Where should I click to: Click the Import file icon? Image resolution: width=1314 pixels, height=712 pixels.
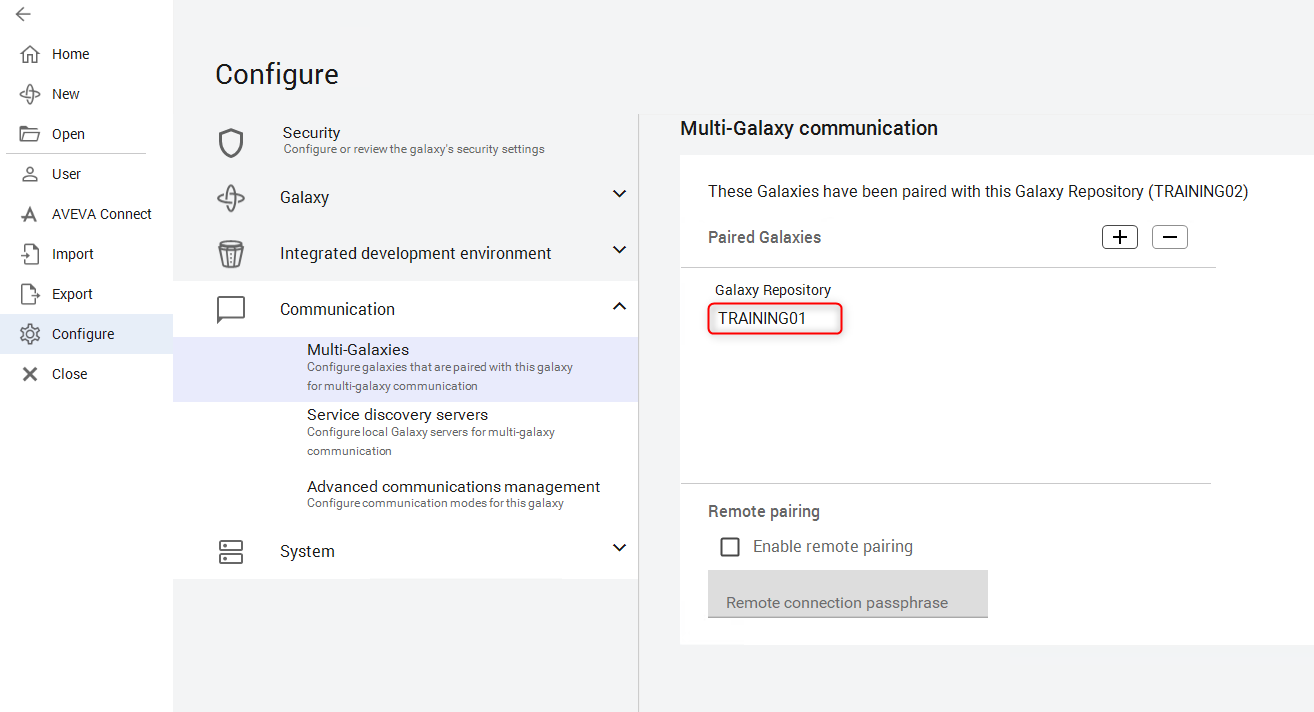(x=30, y=254)
